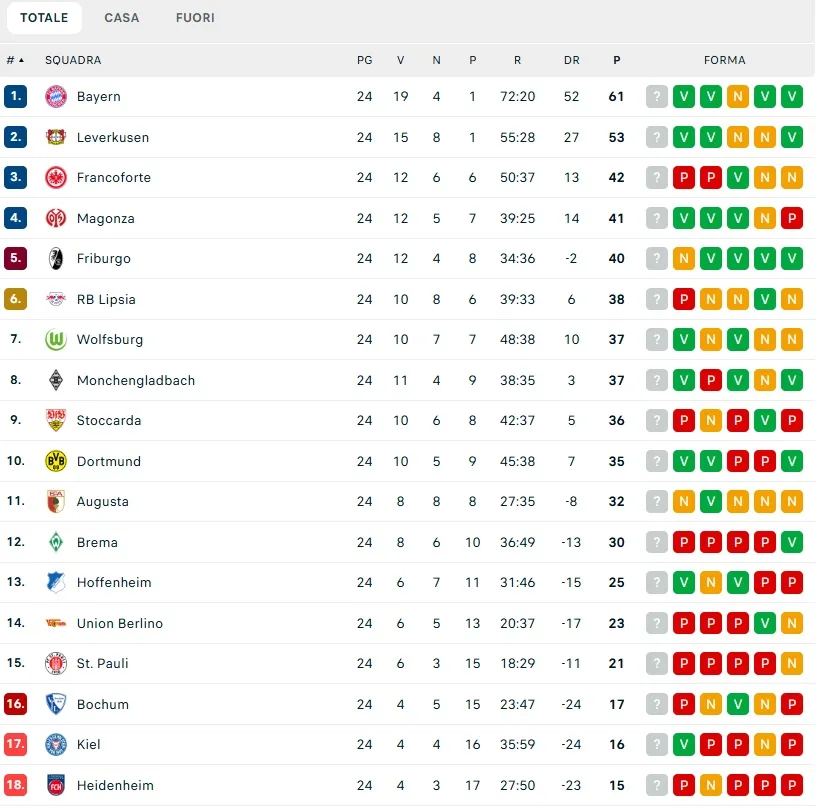Click the Brema green diamond logo
Viewport: 816px width, 808px height.
pos(55,542)
